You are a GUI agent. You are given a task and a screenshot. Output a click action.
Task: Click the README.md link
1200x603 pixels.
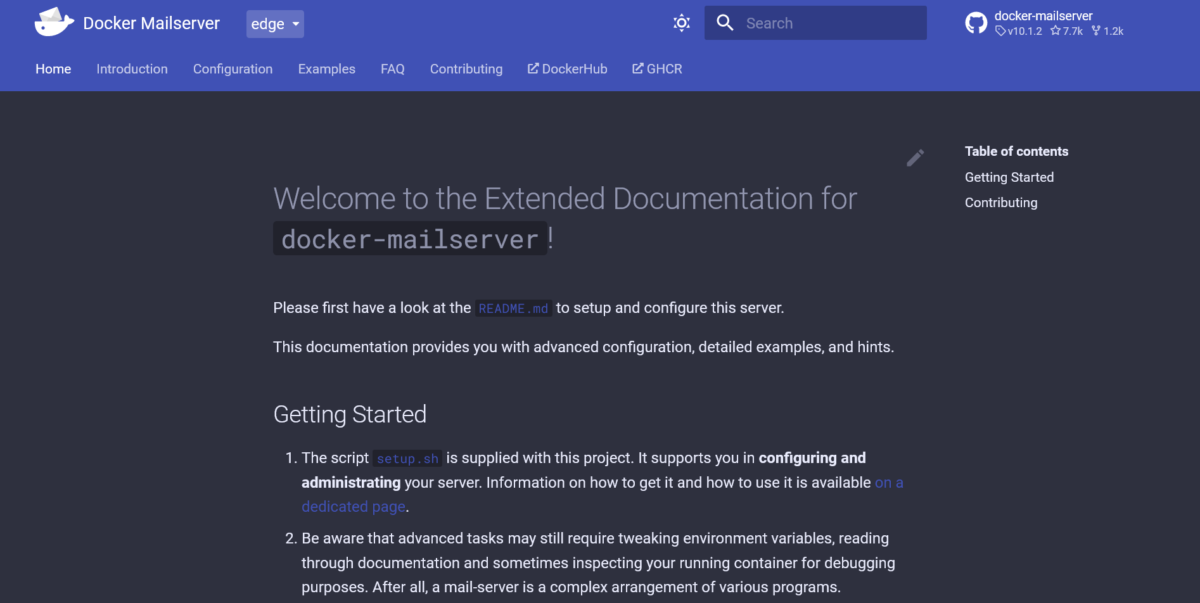[x=514, y=308]
